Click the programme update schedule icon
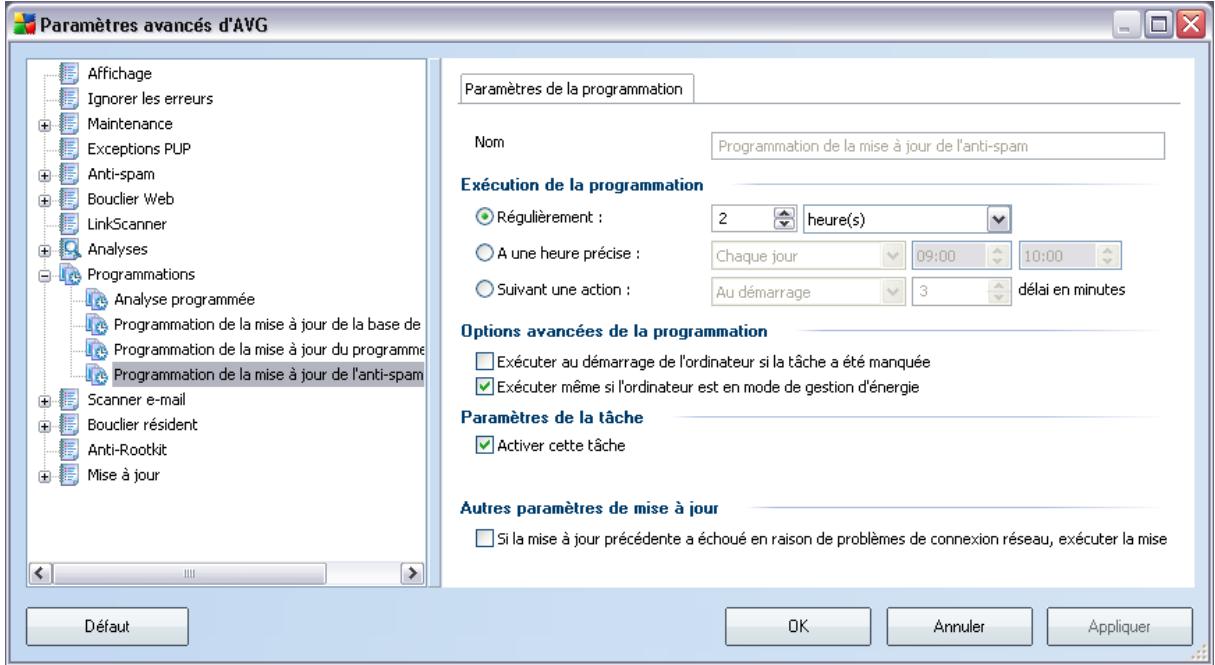Image resolution: width=1215 pixels, height=665 pixels. click(95, 349)
